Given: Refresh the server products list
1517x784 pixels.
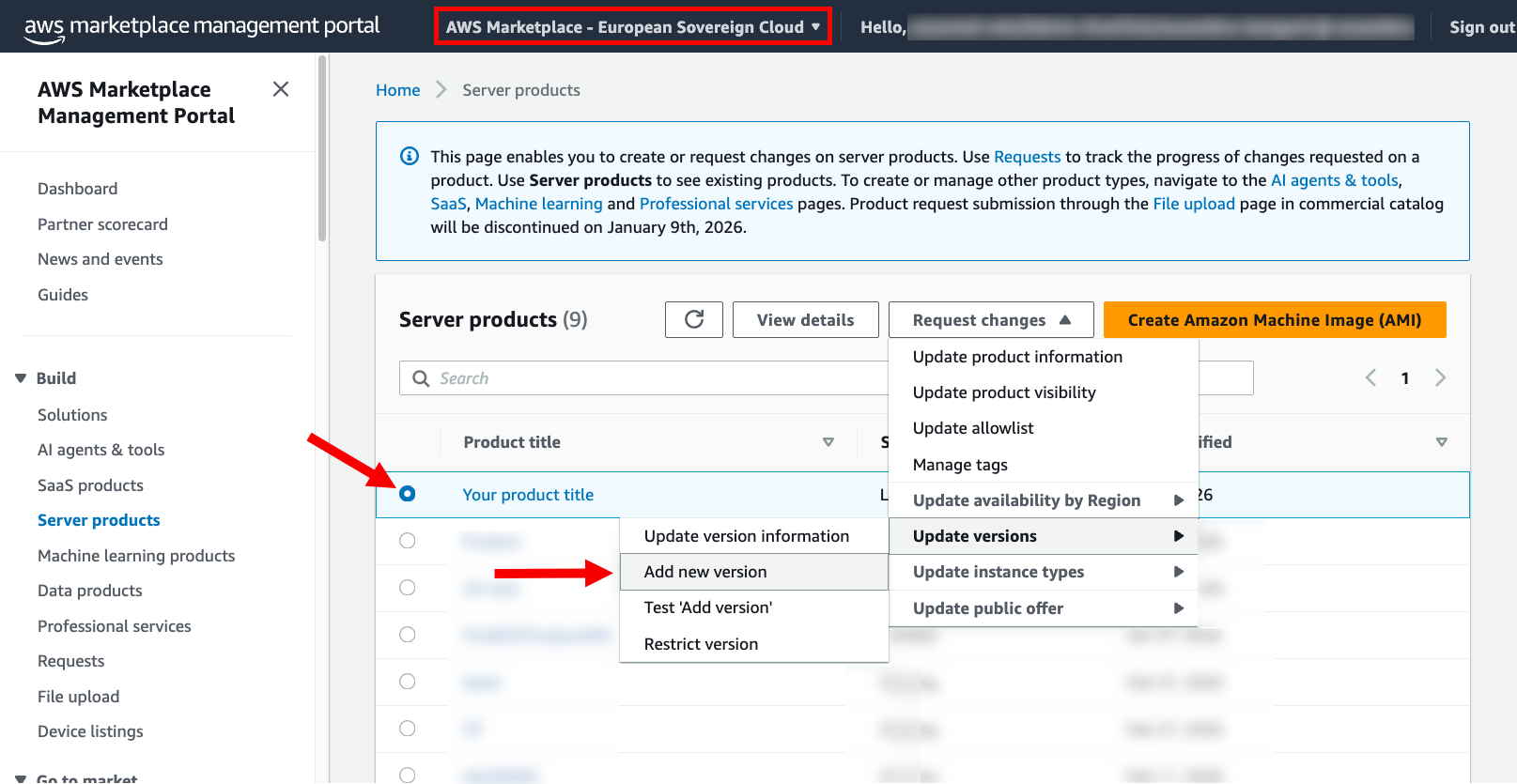Looking at the screenshot, I should tap(694, 319).
